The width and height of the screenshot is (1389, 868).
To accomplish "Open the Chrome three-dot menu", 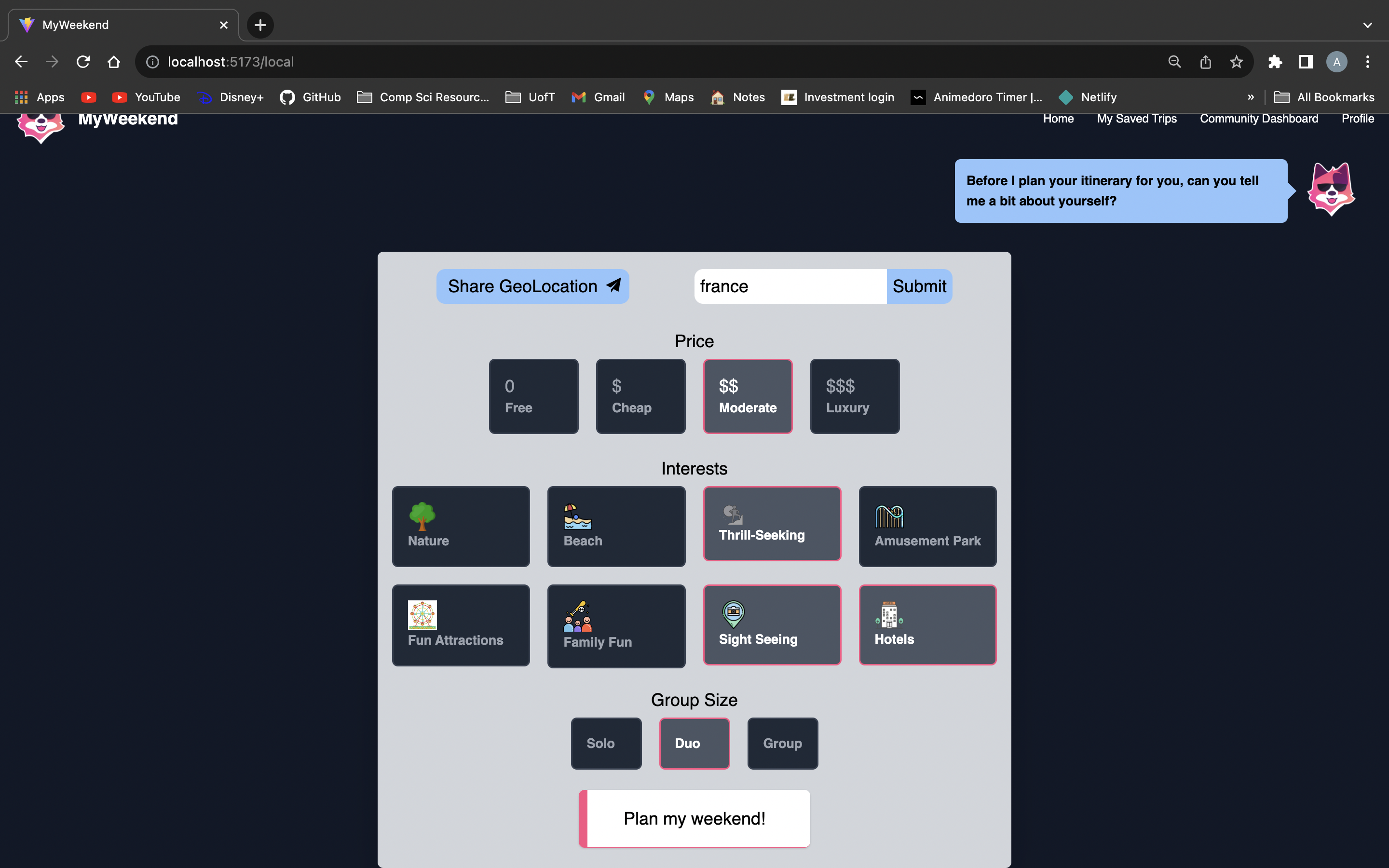I will click(1367, 62).
